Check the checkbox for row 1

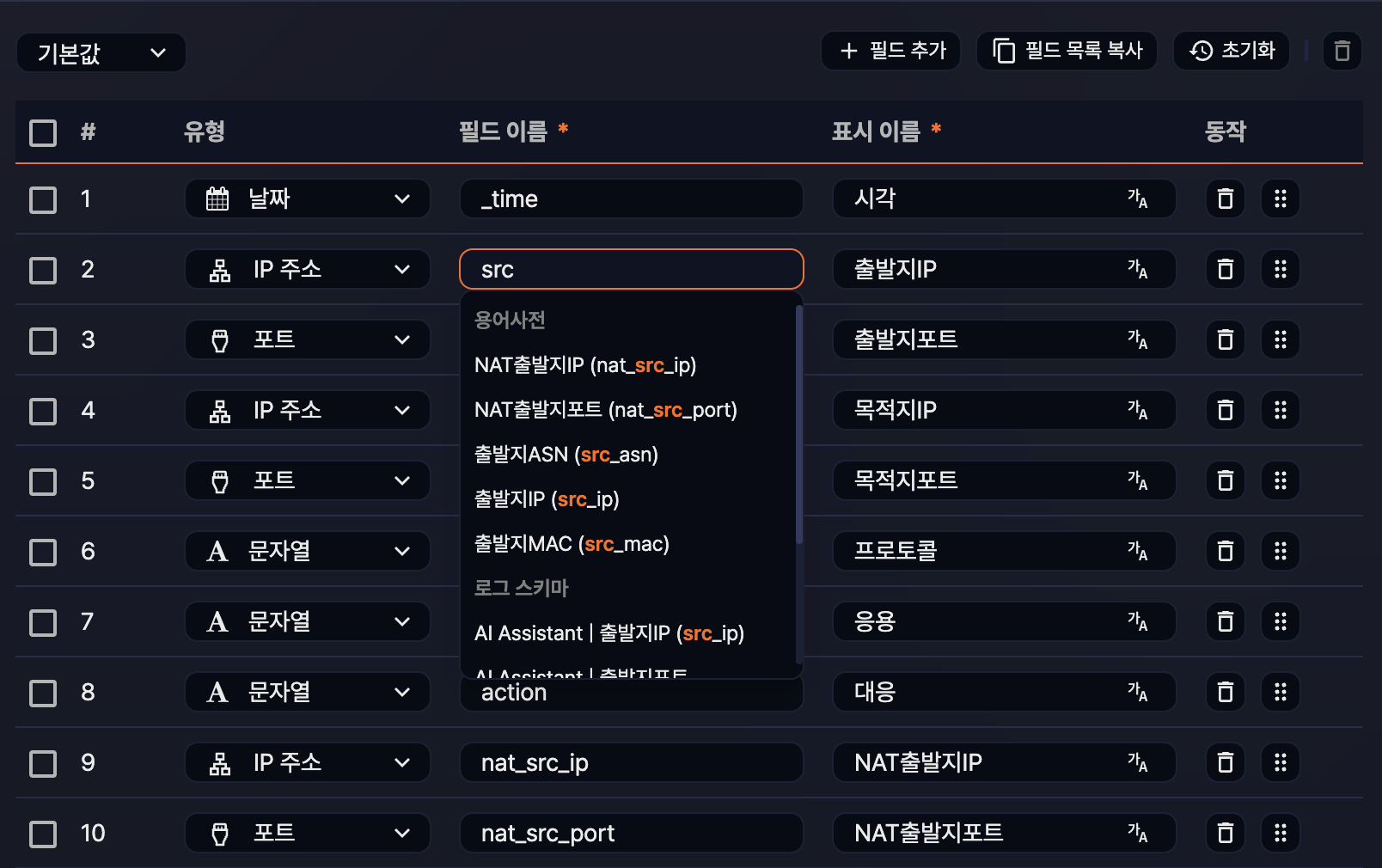[43, 200]
